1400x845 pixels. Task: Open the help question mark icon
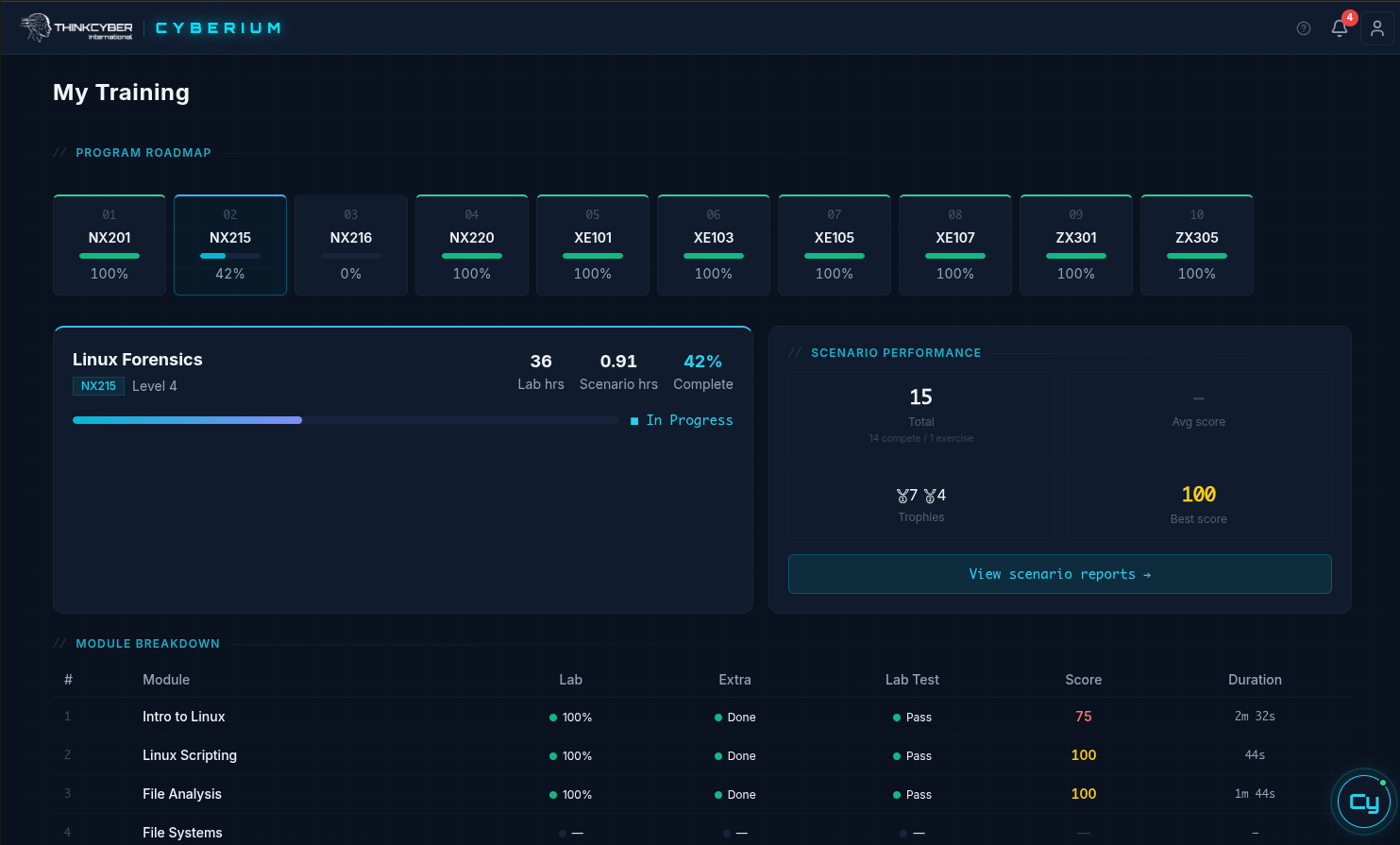tap(1304, 28)
